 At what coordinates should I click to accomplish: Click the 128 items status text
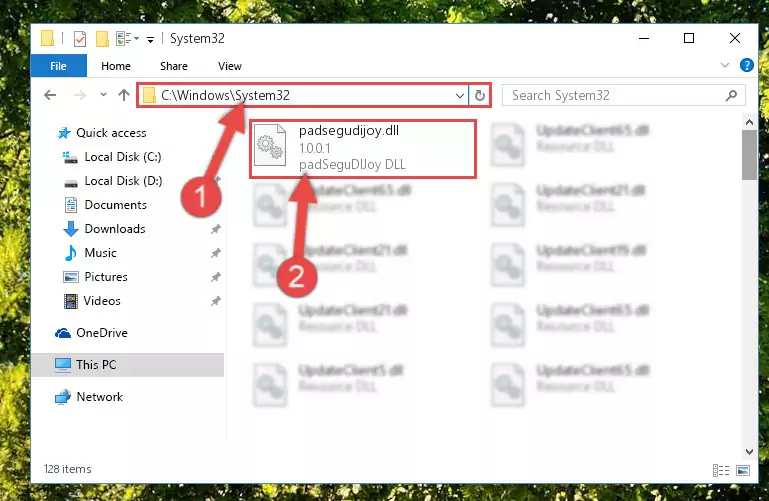coord(67,469)
